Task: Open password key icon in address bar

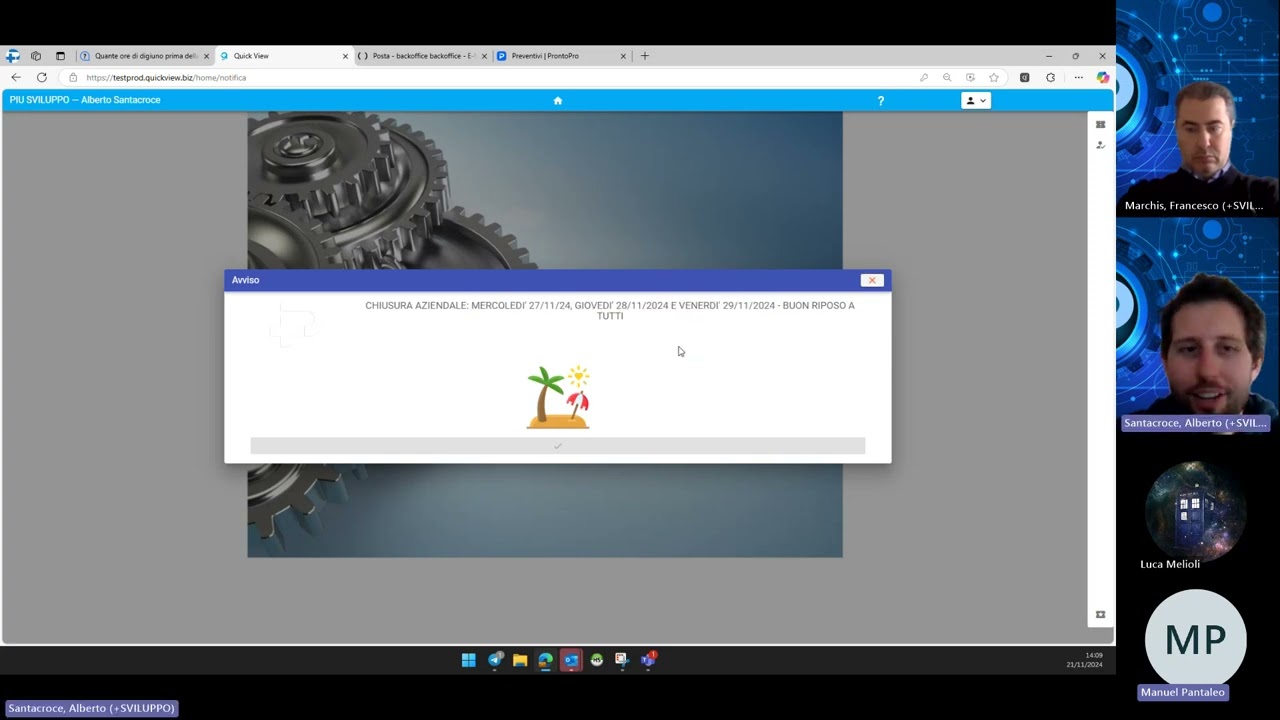Action: (923, 77)
